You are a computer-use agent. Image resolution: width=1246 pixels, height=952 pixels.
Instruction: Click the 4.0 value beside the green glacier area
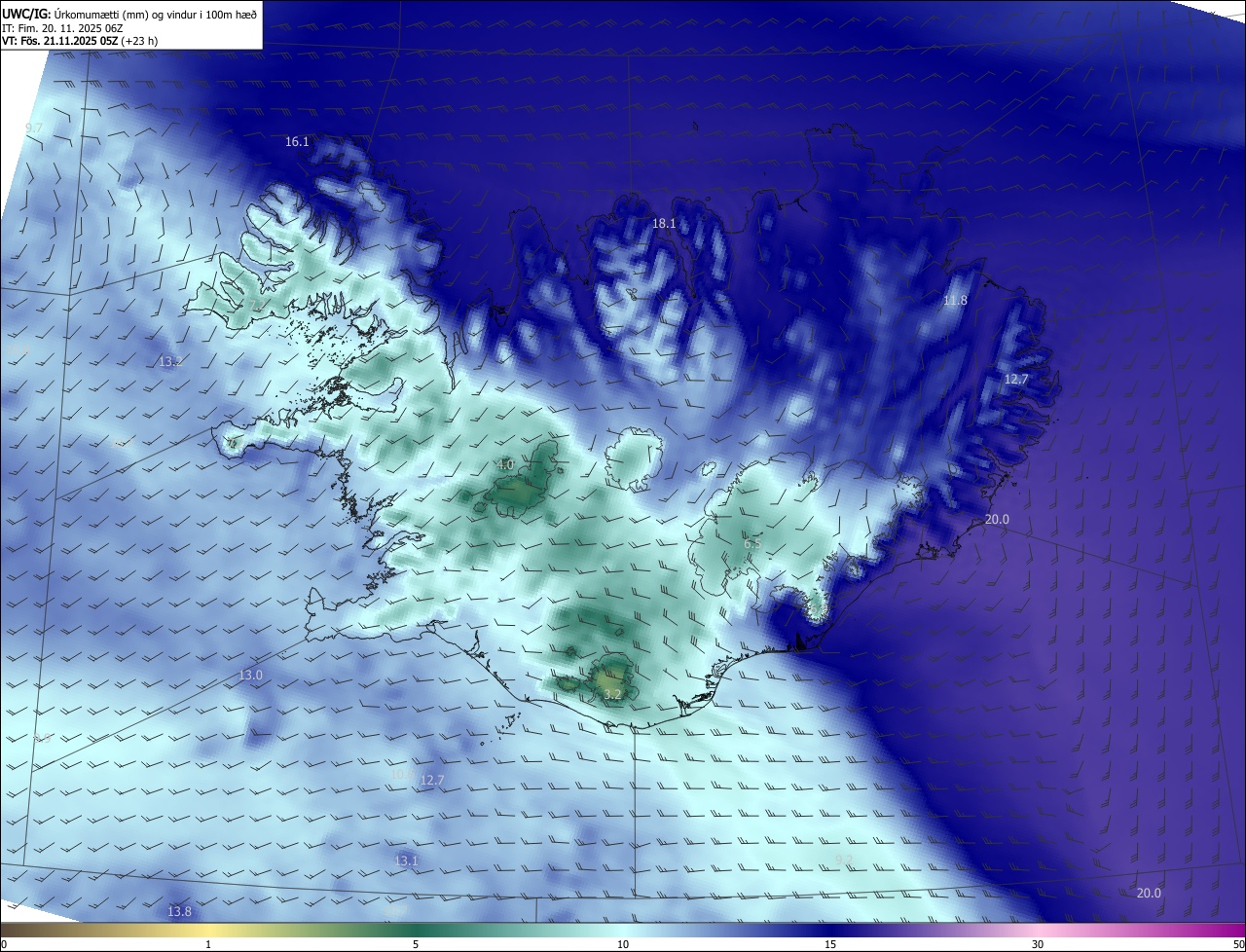coord(505,465)
